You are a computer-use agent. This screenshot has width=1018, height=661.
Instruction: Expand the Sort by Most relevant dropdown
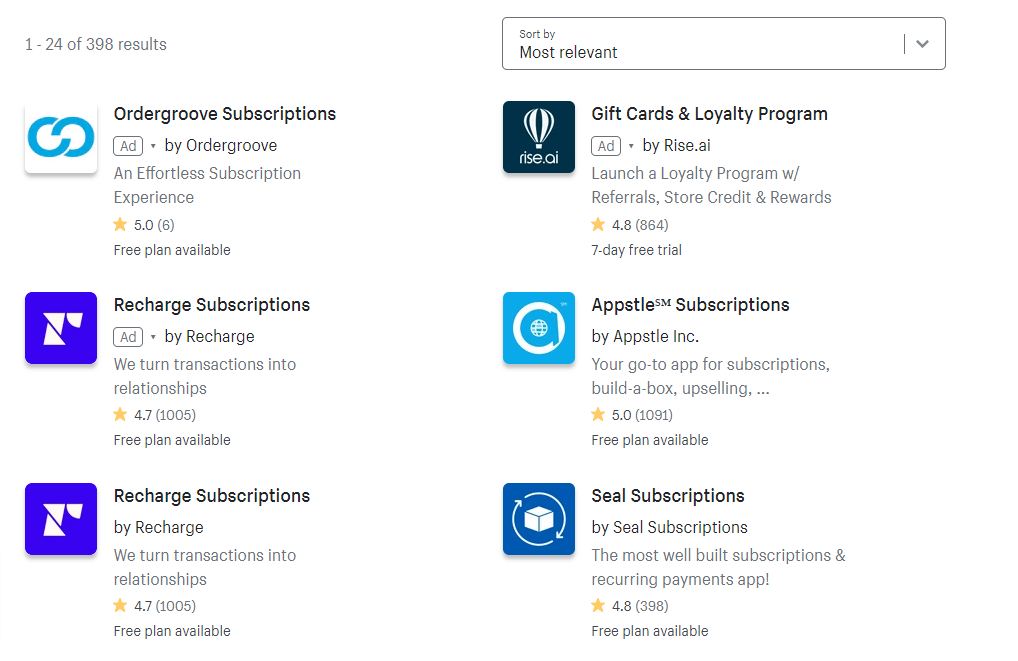[x=724, y=44]
